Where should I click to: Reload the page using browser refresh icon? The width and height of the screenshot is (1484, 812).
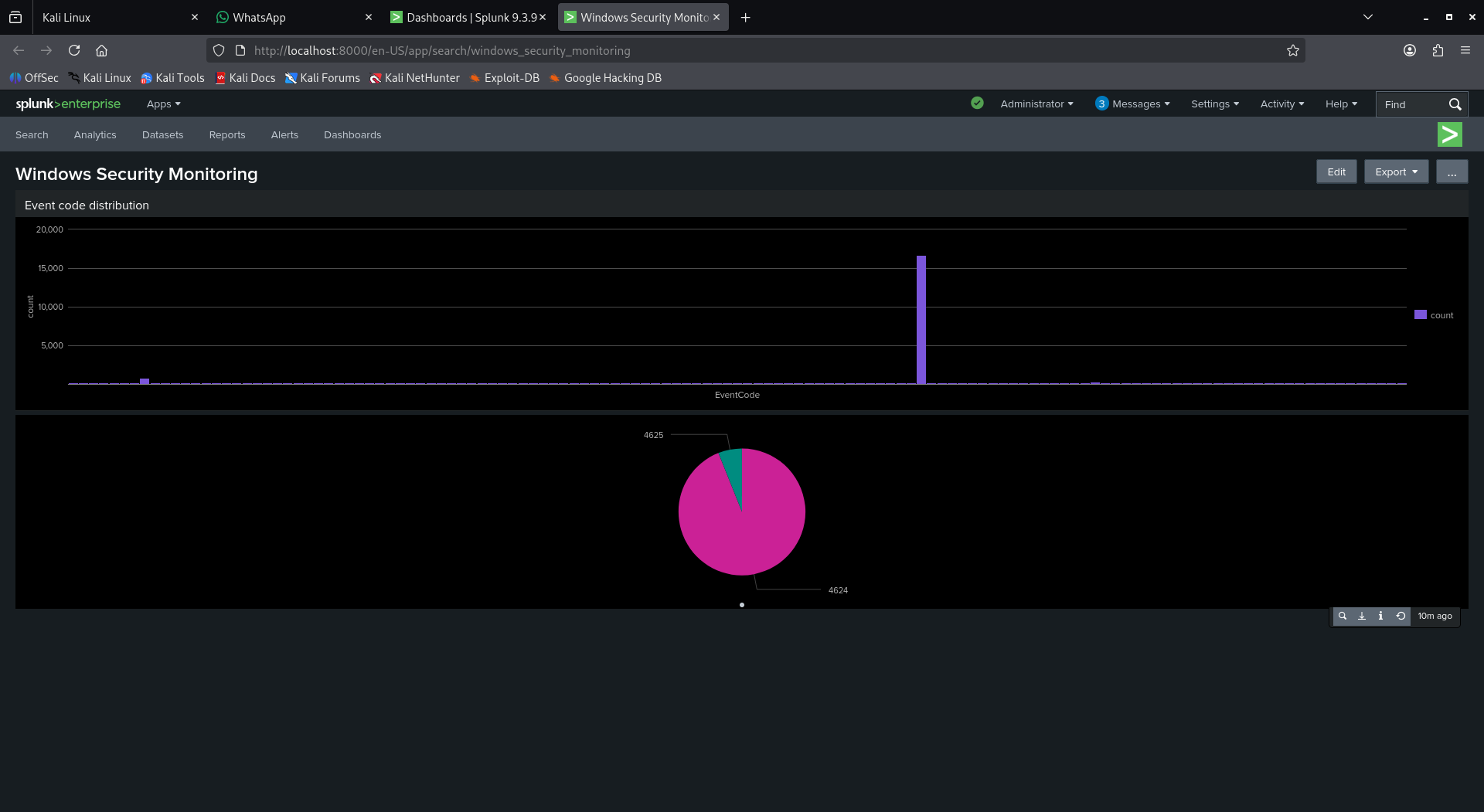[x=74, y=50]
